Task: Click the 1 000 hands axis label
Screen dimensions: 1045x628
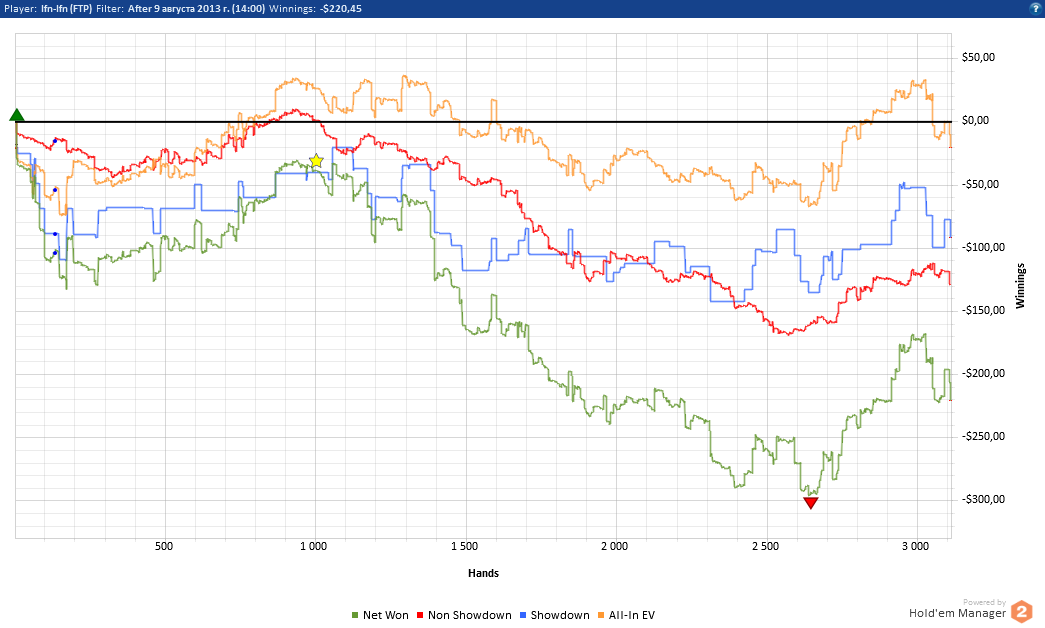Action: 313,546
